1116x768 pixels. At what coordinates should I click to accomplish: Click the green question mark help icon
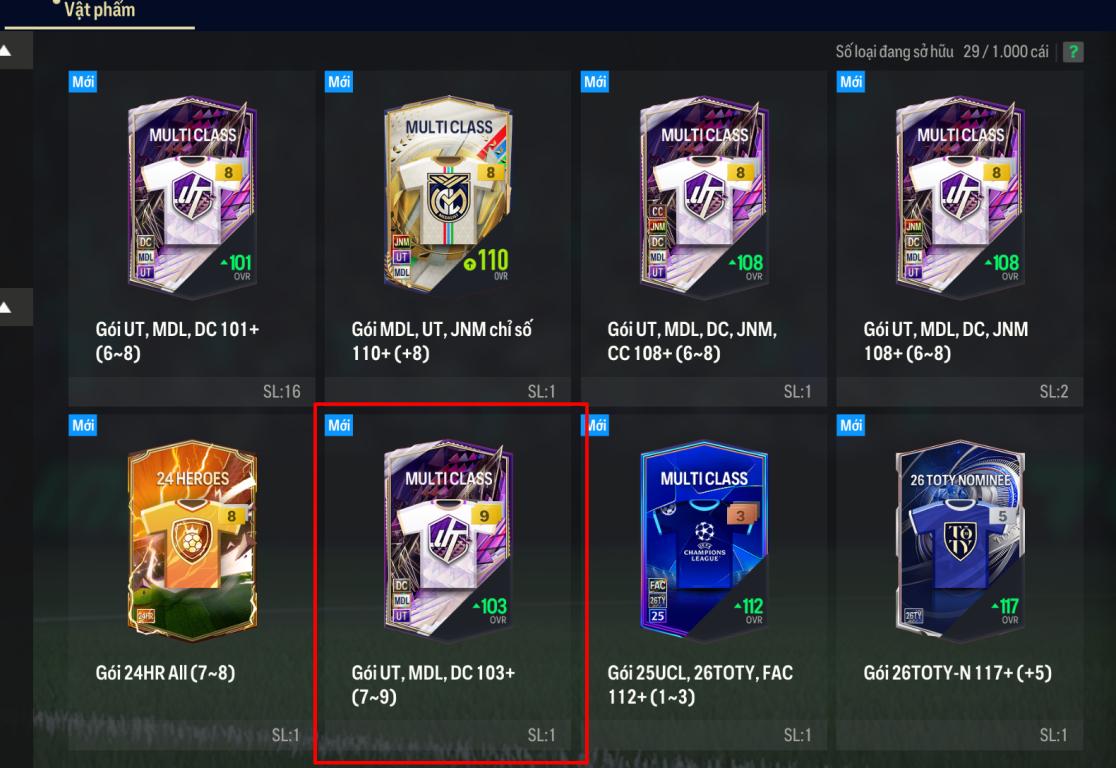1073,52
